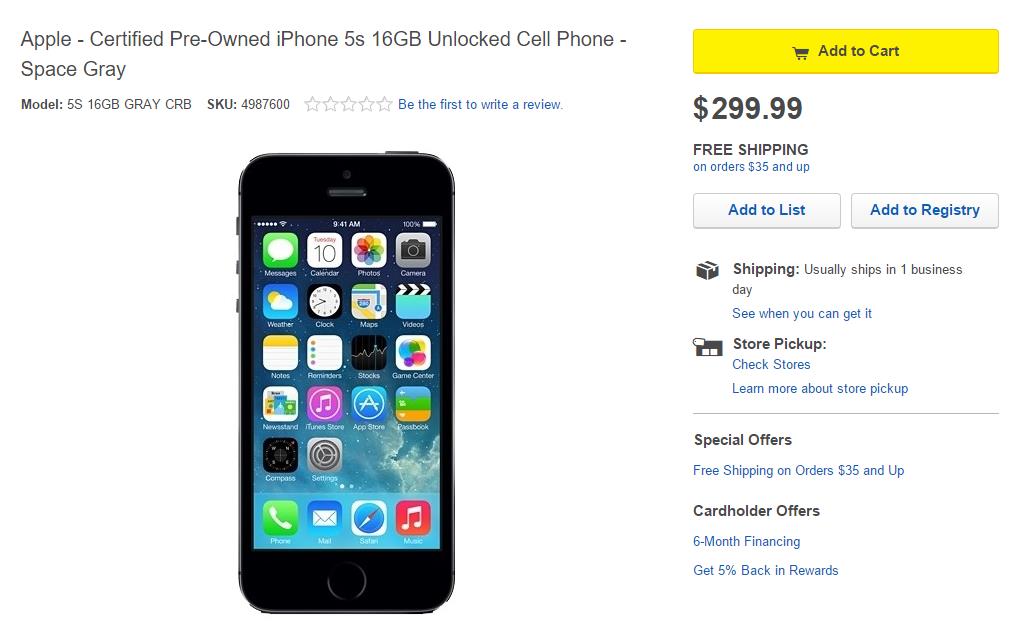Click the Add to List button
The width and height of the screenshot is (1030, 624).
767,210
